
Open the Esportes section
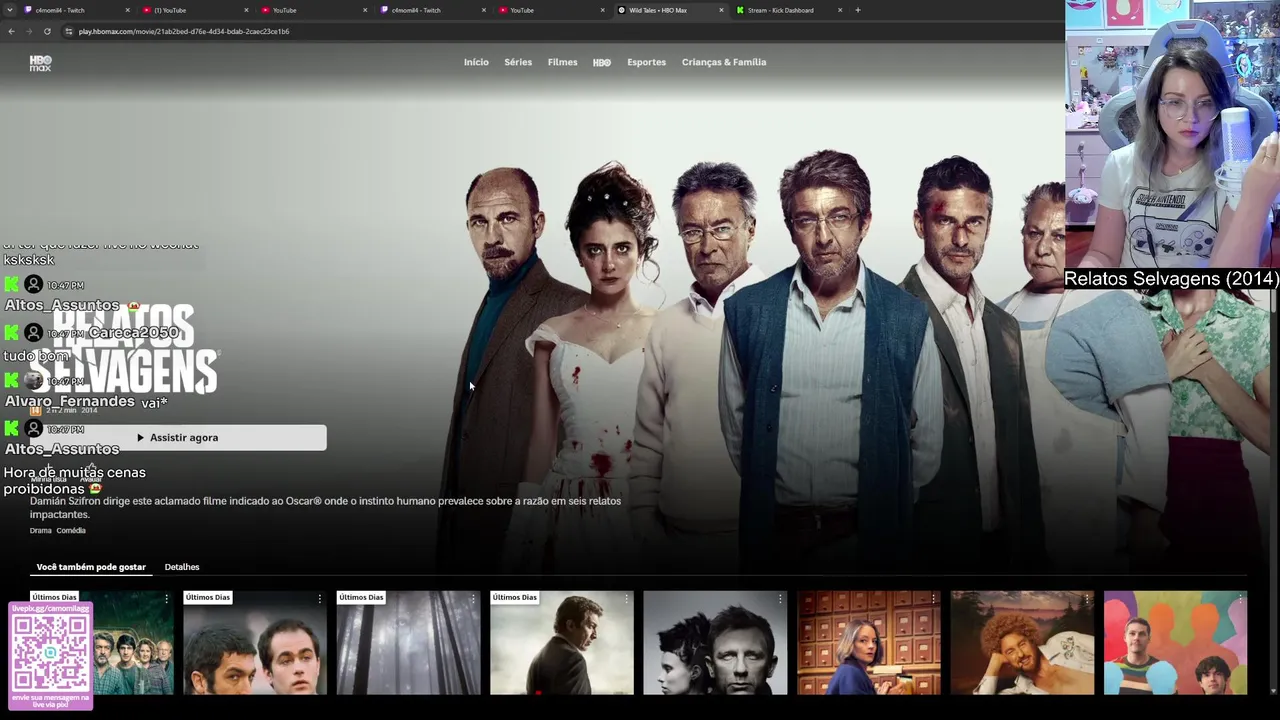point(646,62)
